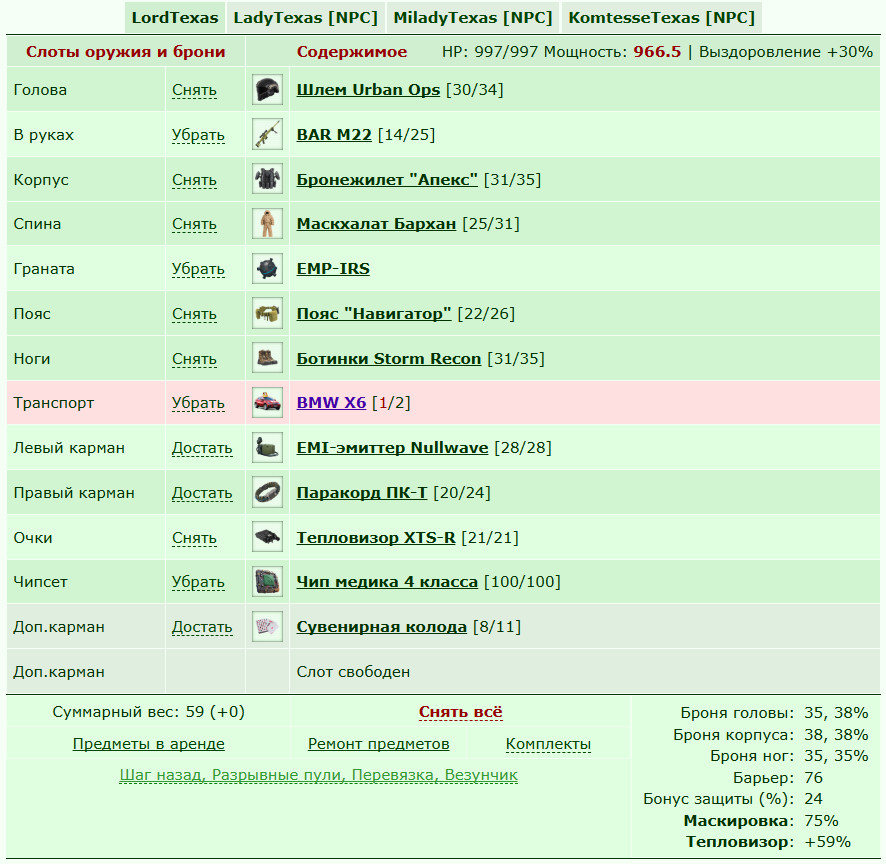Image resolution: width=886 pixels, height=864 pixels.
Task: Open Ремонт предметов
Action: (x=379, y=744)
